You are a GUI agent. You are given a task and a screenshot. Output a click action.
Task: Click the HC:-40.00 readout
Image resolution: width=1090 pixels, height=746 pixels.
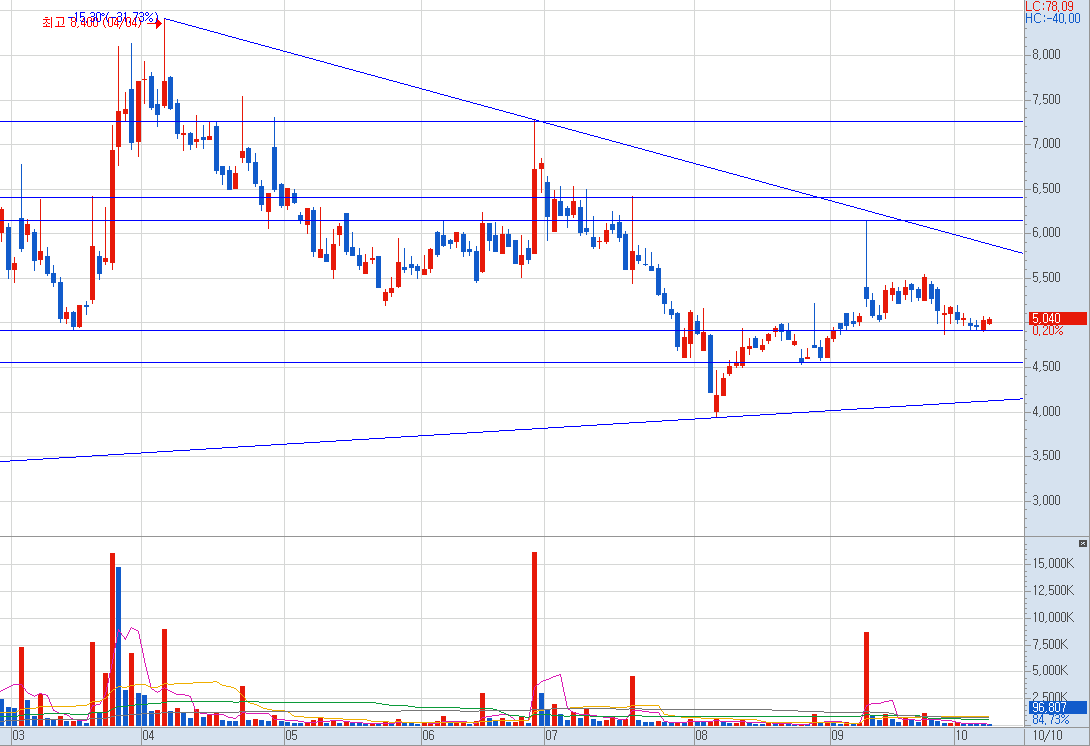[1052, 18]
